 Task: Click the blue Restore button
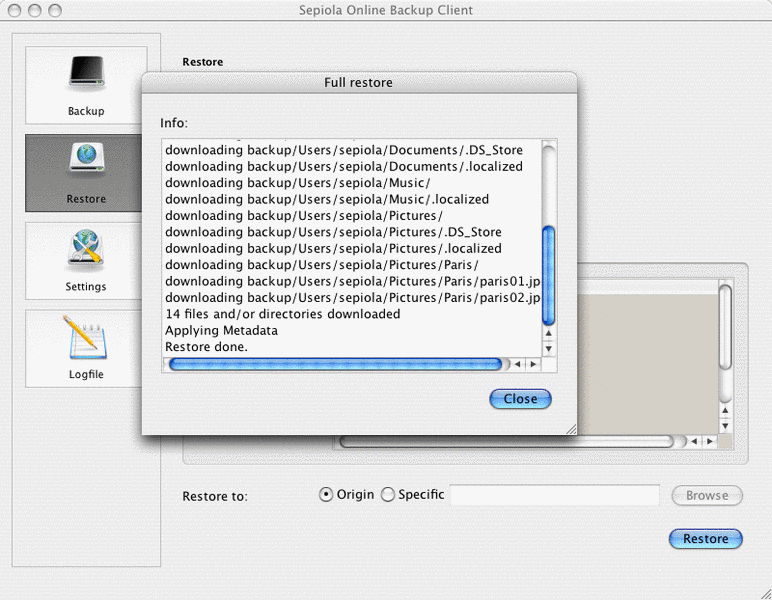coord(706,538)
